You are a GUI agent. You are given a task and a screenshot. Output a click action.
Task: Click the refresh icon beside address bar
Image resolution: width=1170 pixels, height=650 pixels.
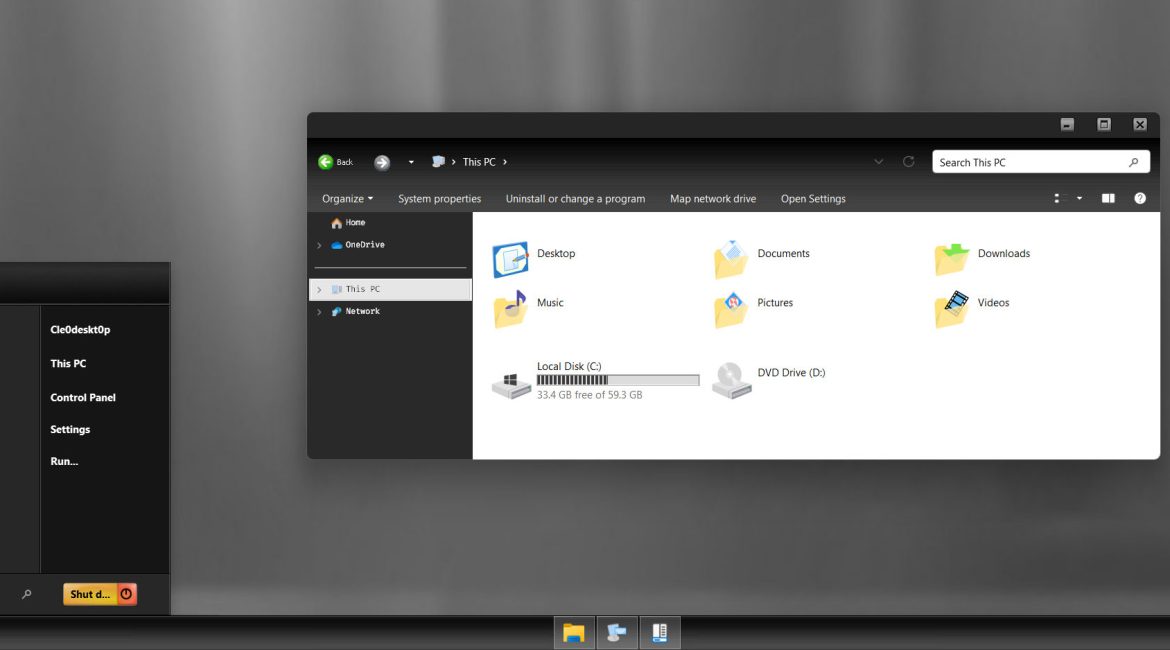908,162
